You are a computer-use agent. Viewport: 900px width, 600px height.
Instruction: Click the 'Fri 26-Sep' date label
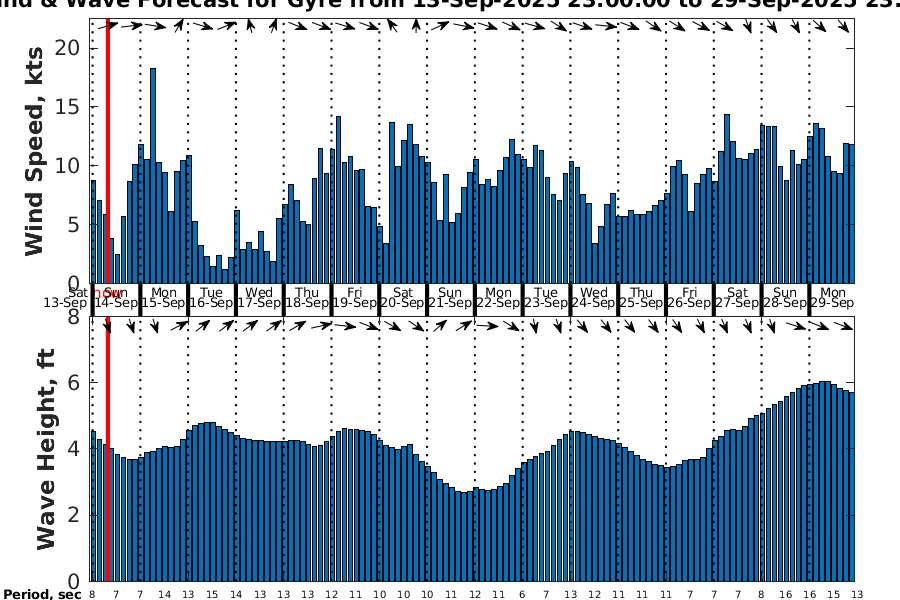point(689,297)
